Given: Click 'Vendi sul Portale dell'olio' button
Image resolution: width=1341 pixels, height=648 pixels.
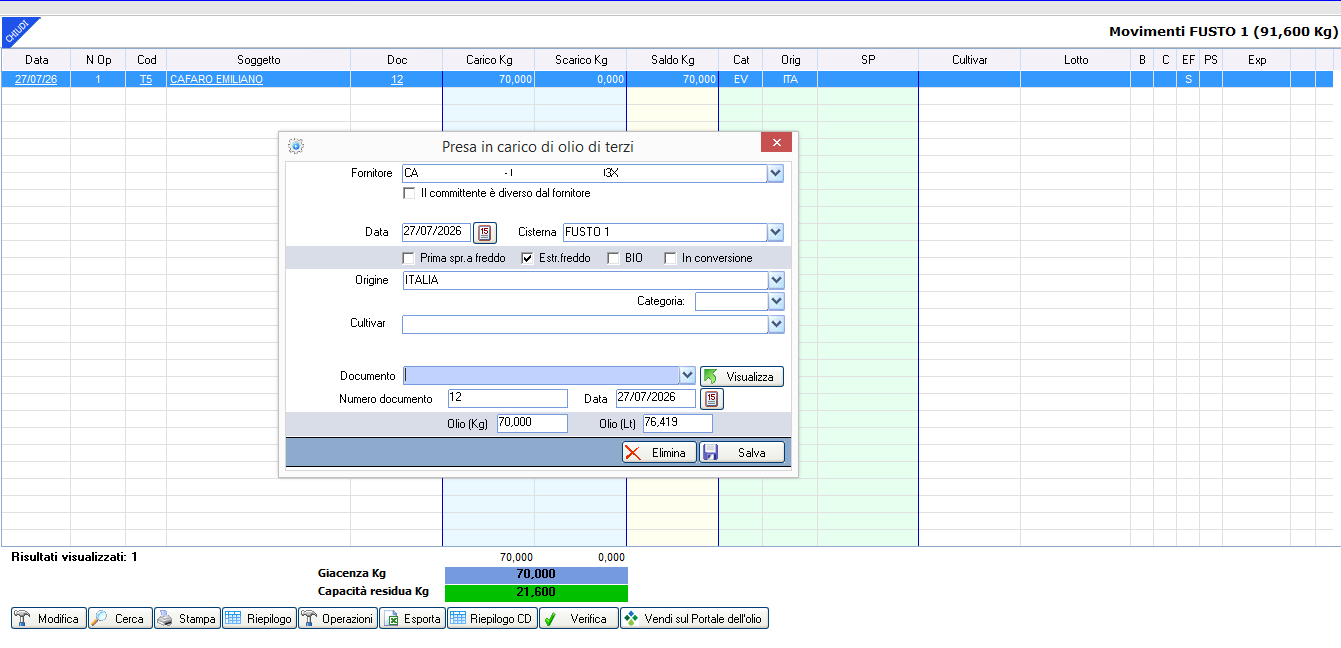Looking at the screenshot, I should [695, 619].
